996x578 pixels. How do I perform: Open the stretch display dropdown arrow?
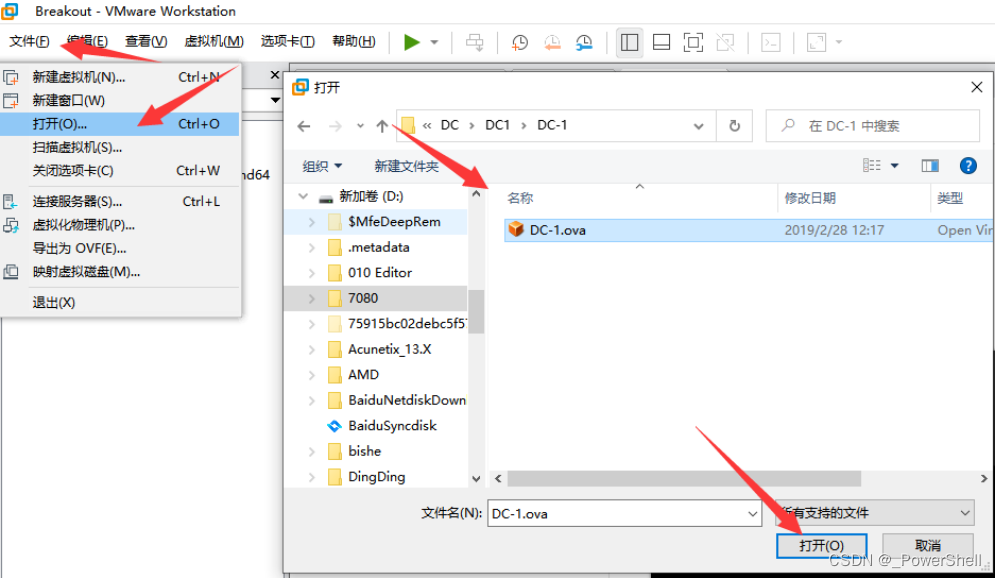coord(838,43)
